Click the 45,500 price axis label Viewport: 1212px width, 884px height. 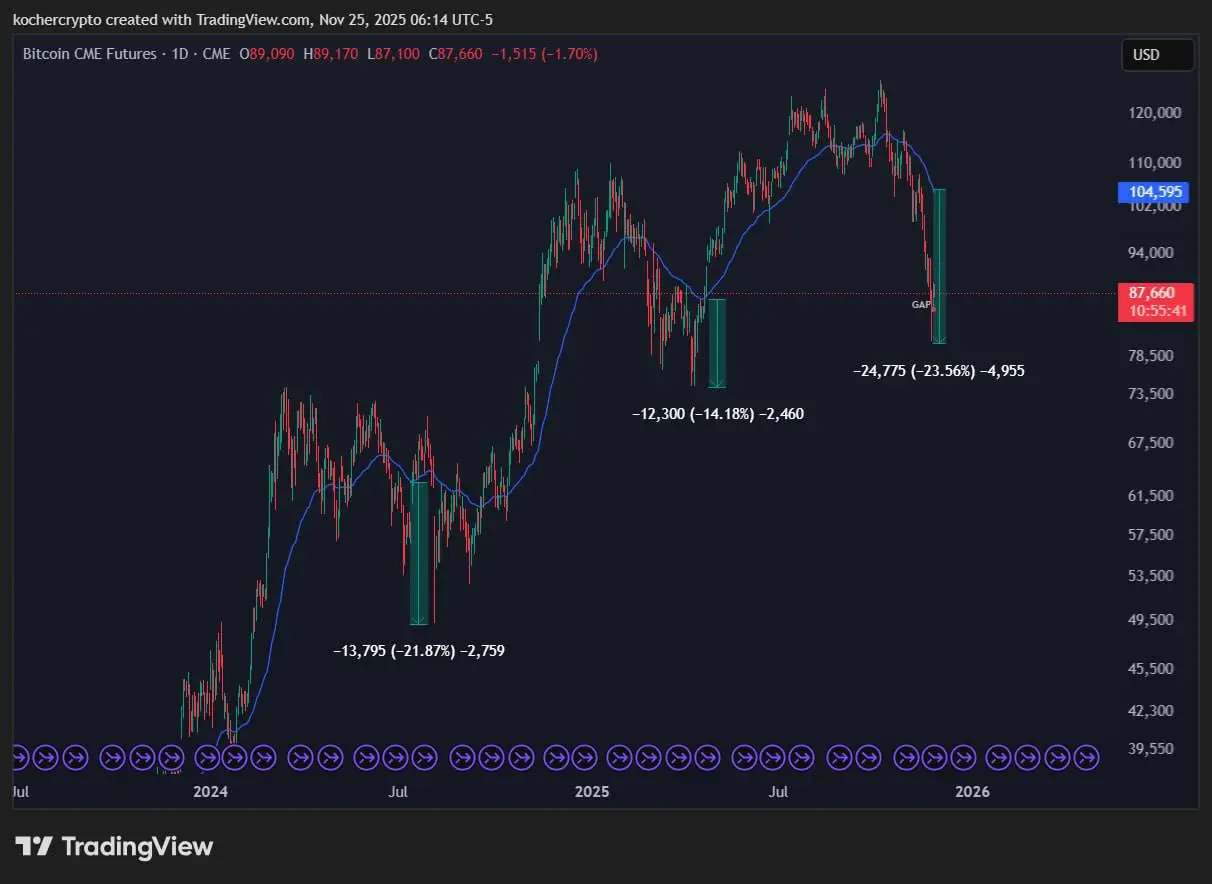[1153, 668]
